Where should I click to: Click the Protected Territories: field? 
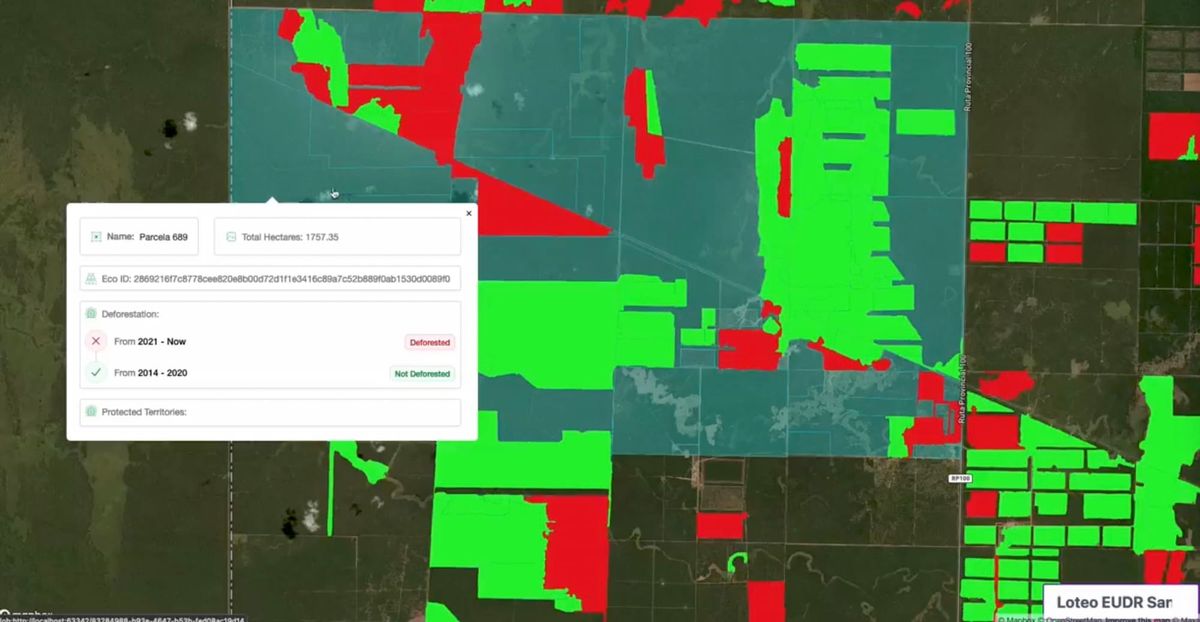270,412
